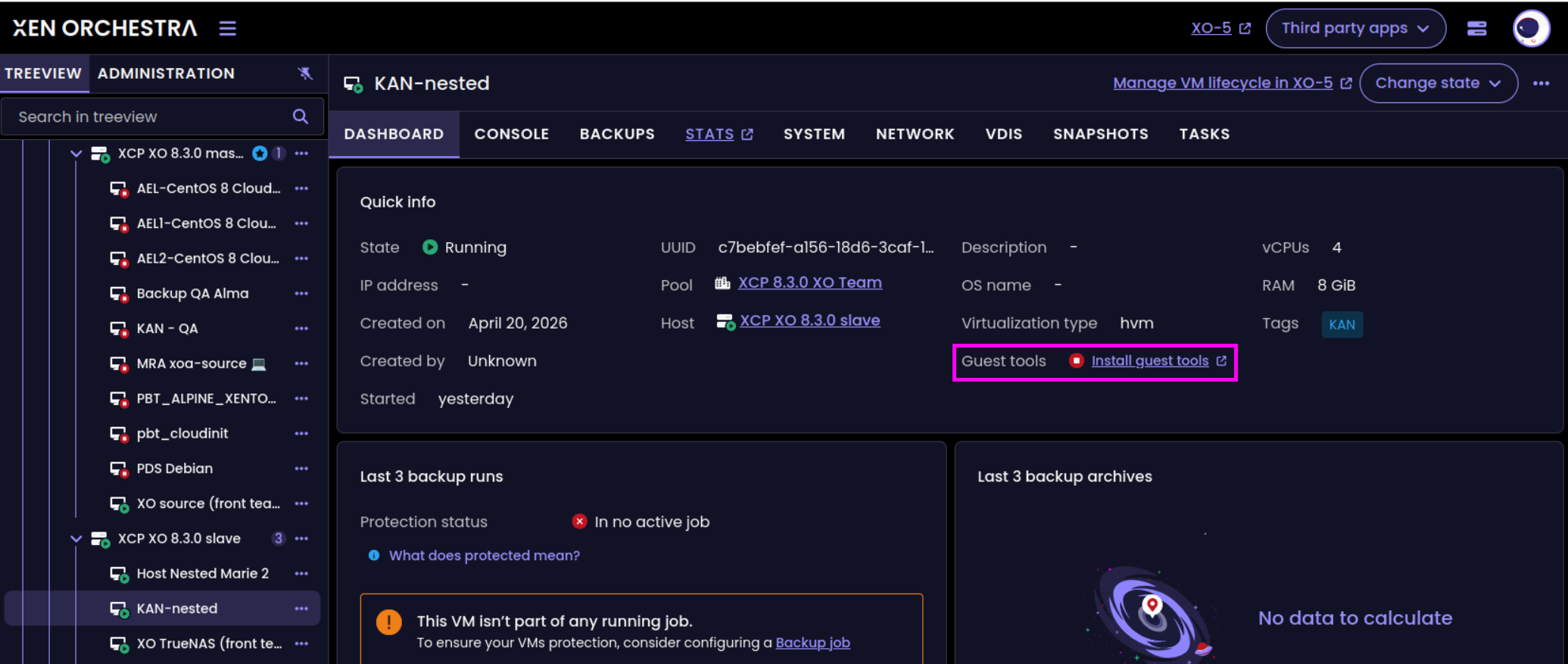Switch to the Administration tab

[x=166, y=73]
